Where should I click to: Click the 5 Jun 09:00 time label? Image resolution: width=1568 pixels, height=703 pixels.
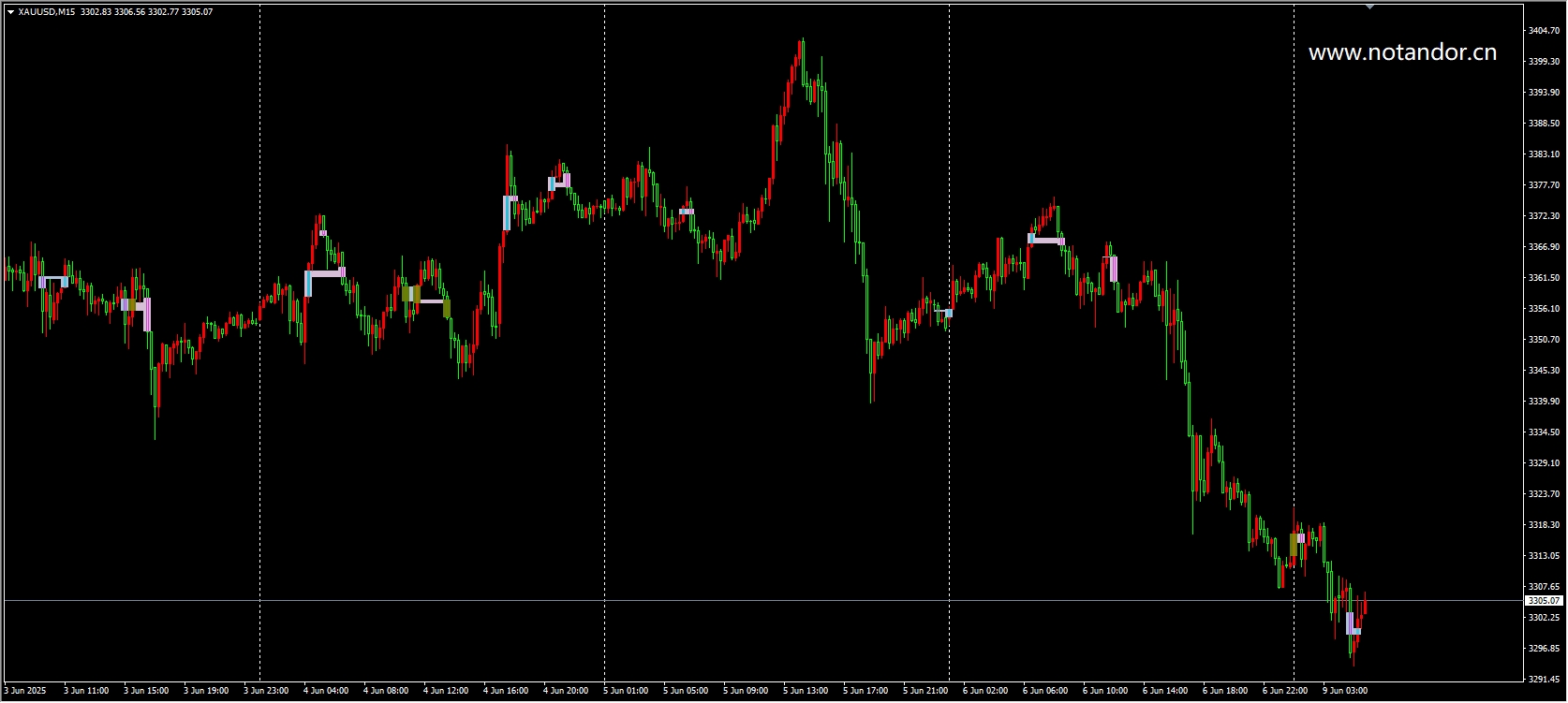point(746,691)
